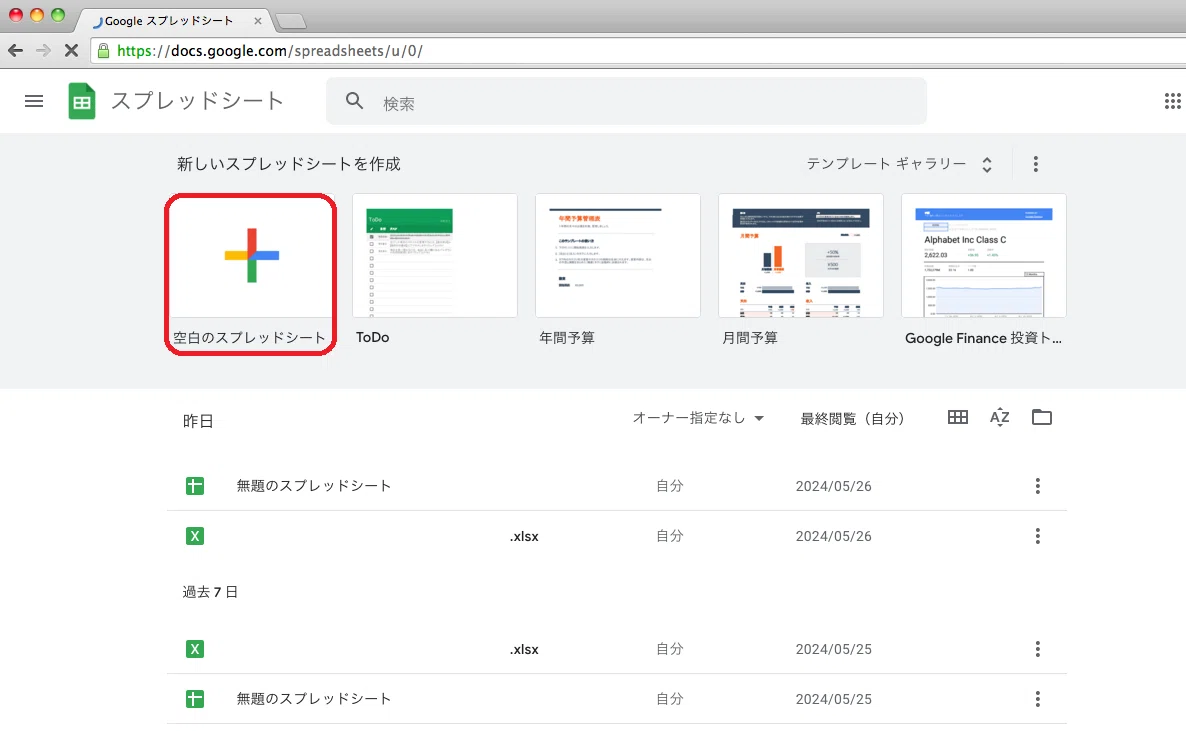Open the file picker folder icon
Image resolution: width=1186 pixels, height=731 pixels.
(1042, 417)
